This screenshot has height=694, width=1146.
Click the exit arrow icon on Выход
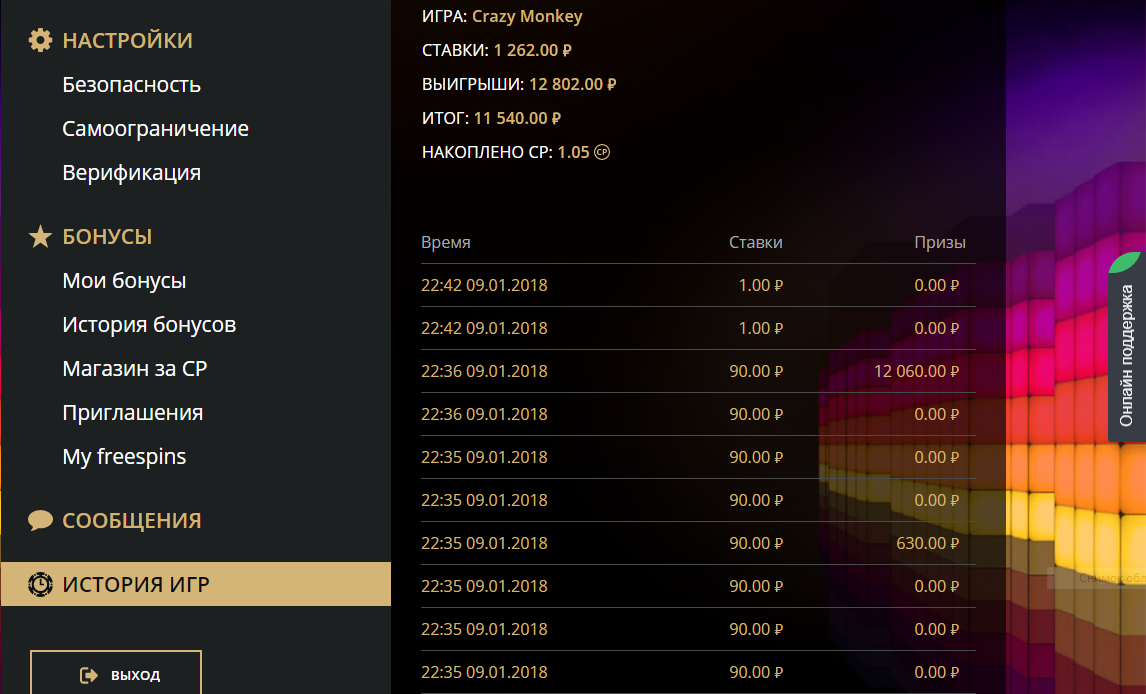[x=89, y=675]
